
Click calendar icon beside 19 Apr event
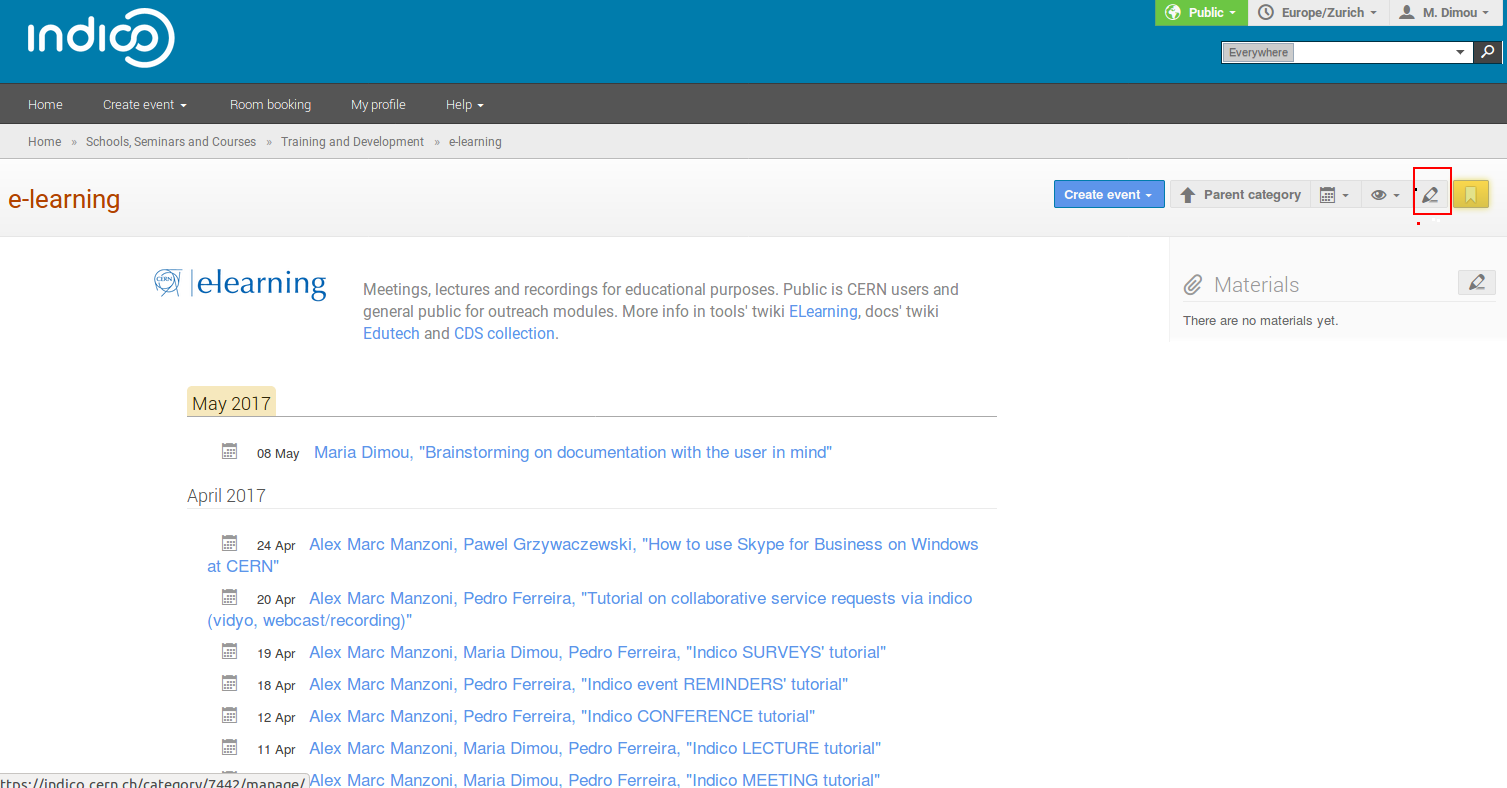click(x=229, y=651)
